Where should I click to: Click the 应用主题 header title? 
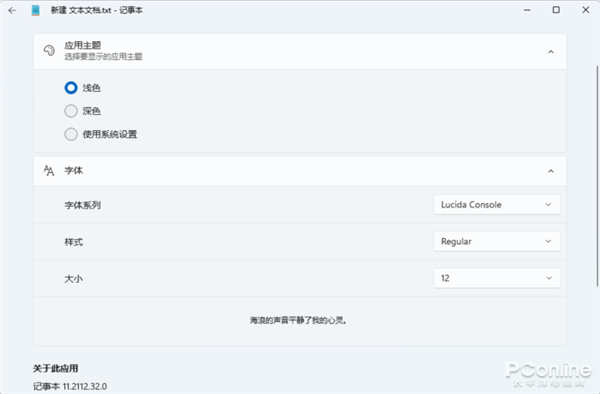(x=83, y=46)
